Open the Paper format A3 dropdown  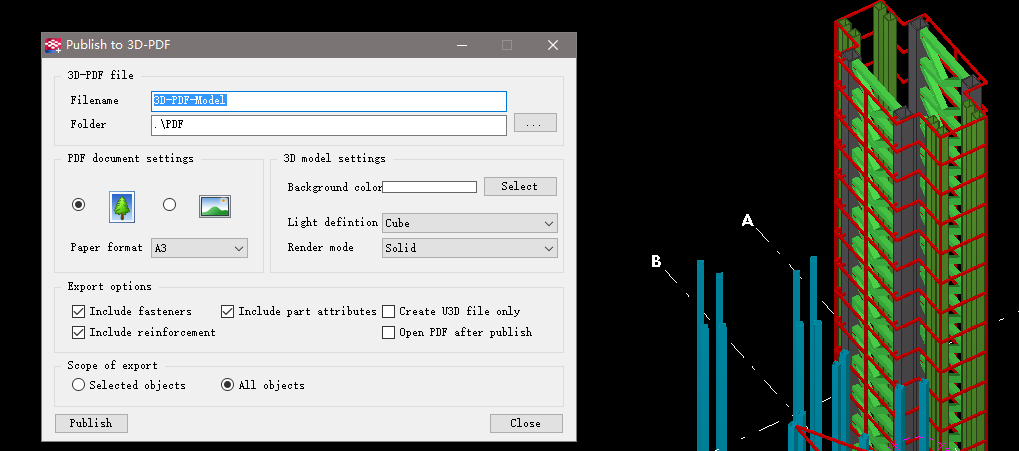(200, 248)
